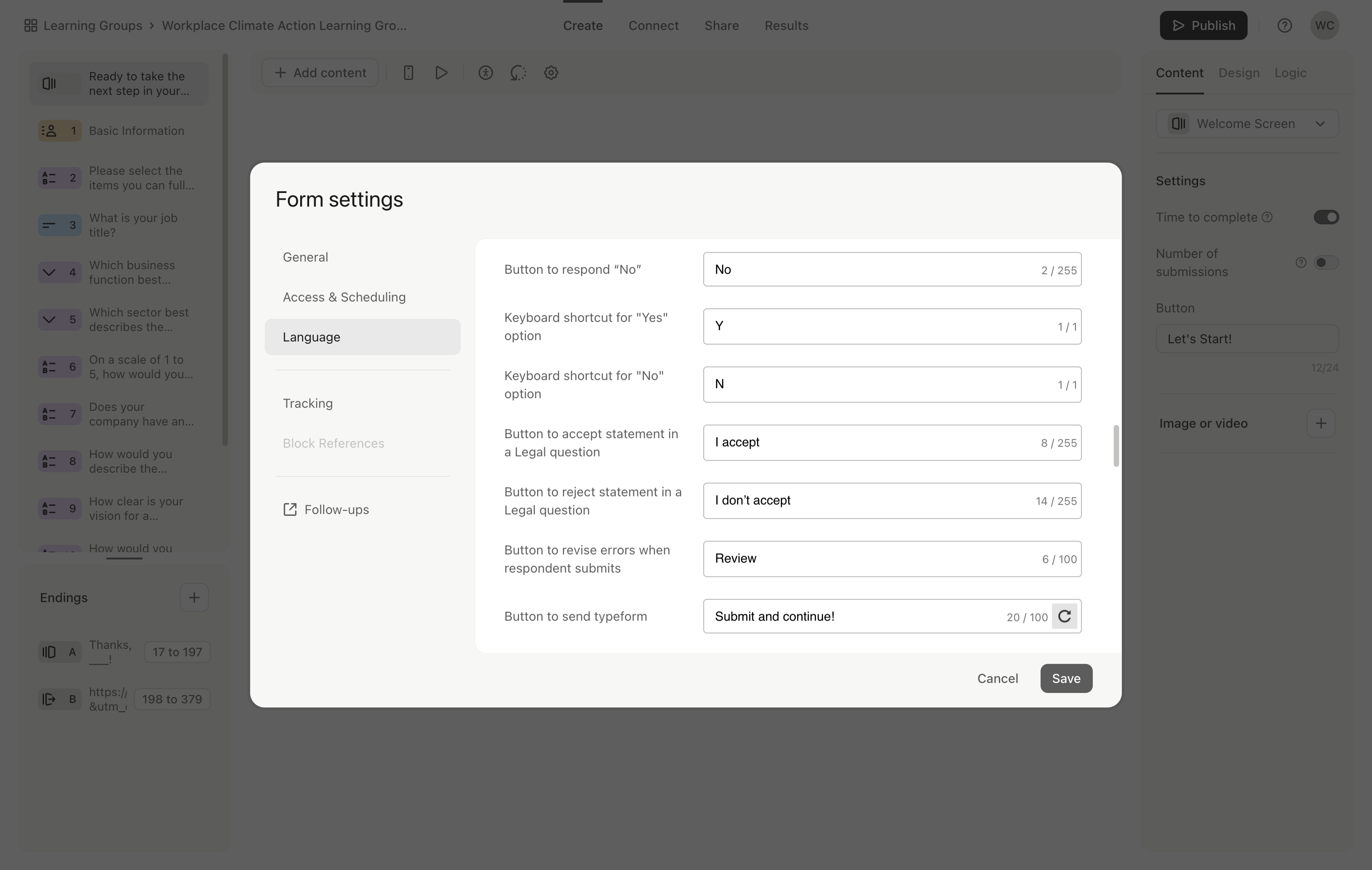Click Add content button
Image resolution: width=1372 pixels, height=870 pixels.
(x=320, y=73)
